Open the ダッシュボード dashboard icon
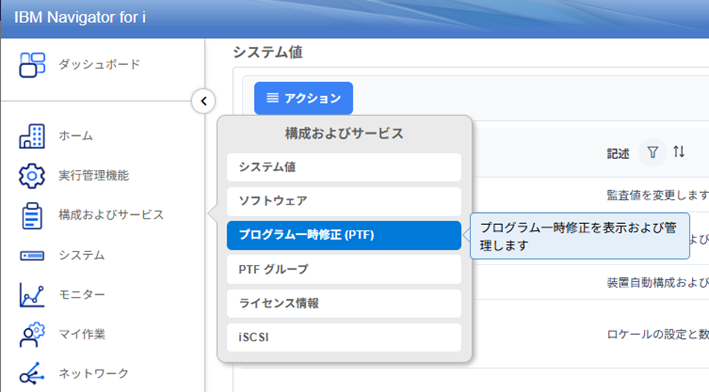The height and width of the screenshot is (392, 709). tap(32, 65)
